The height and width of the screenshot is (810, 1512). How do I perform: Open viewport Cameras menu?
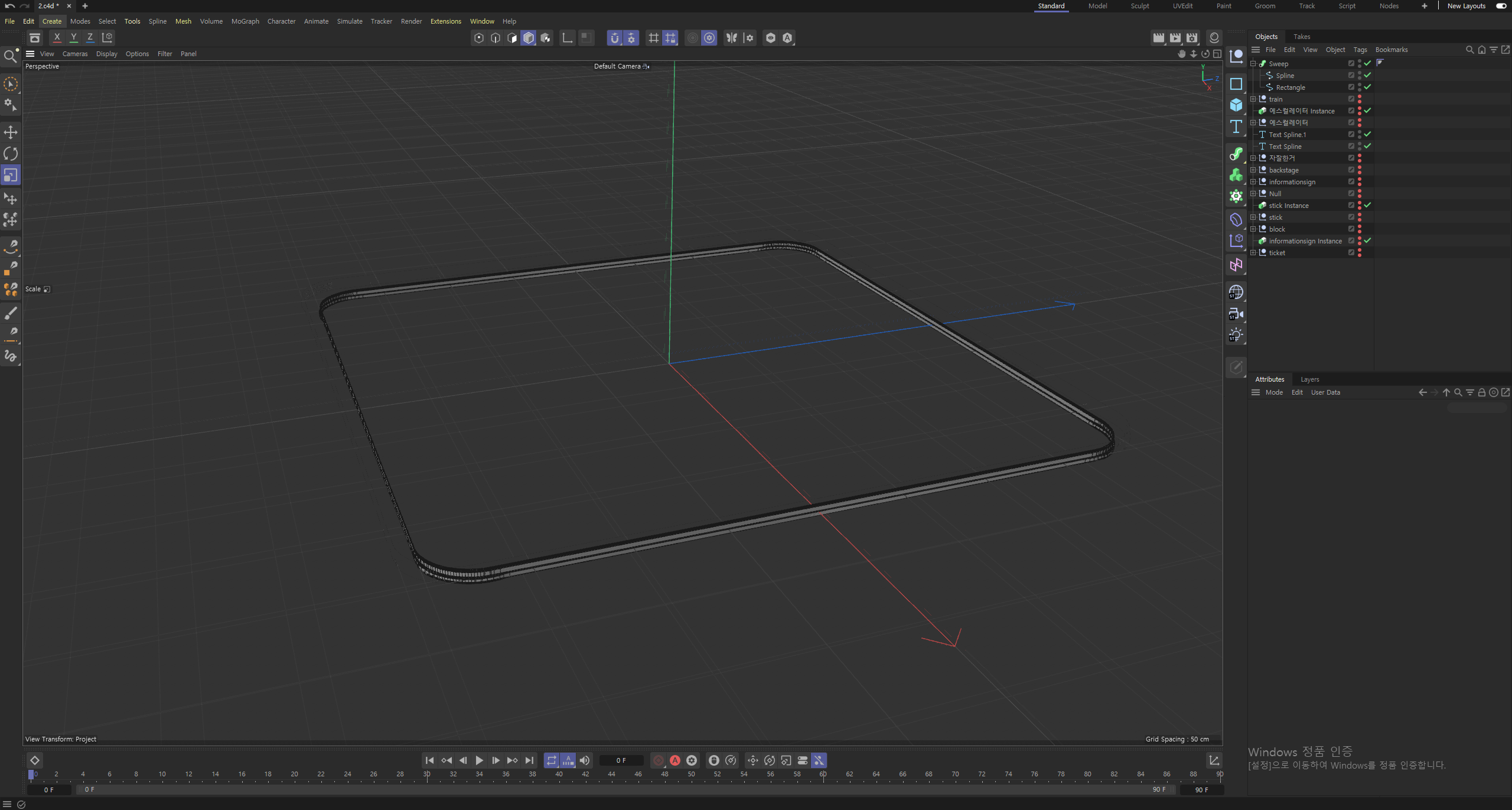[75, 54]
